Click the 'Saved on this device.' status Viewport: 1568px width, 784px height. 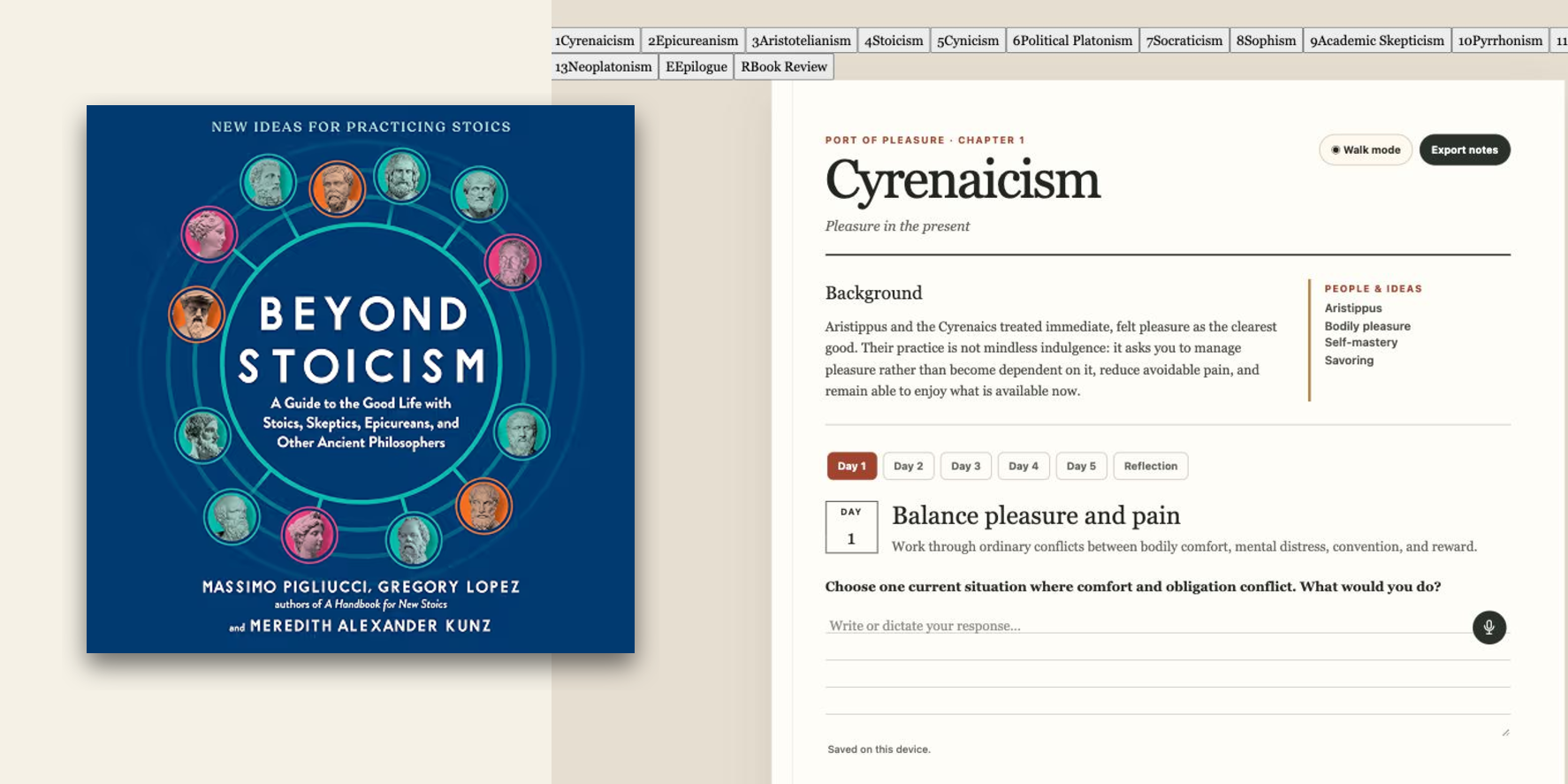point(879,750)
